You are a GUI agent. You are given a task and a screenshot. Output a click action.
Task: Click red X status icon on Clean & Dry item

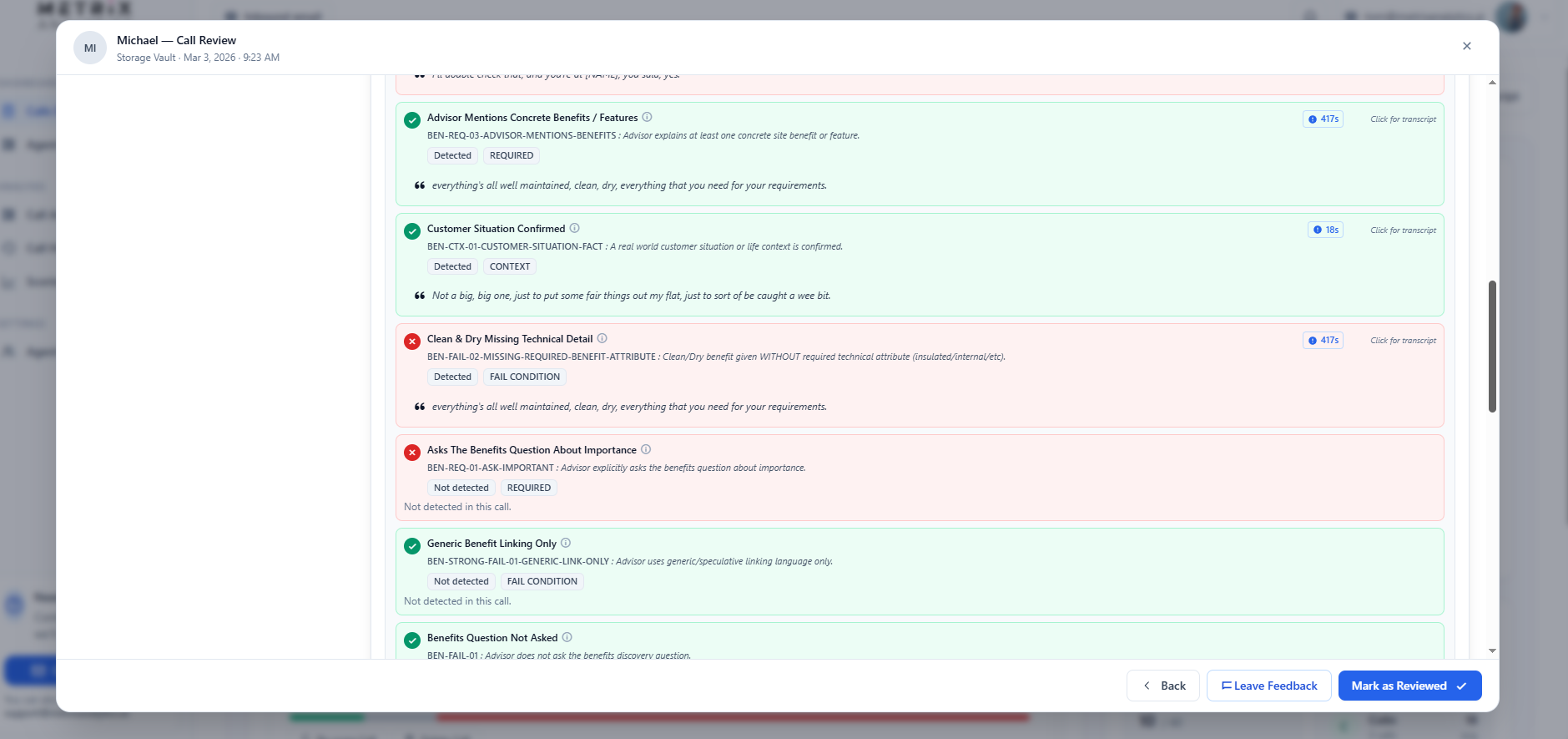[412, 342]
